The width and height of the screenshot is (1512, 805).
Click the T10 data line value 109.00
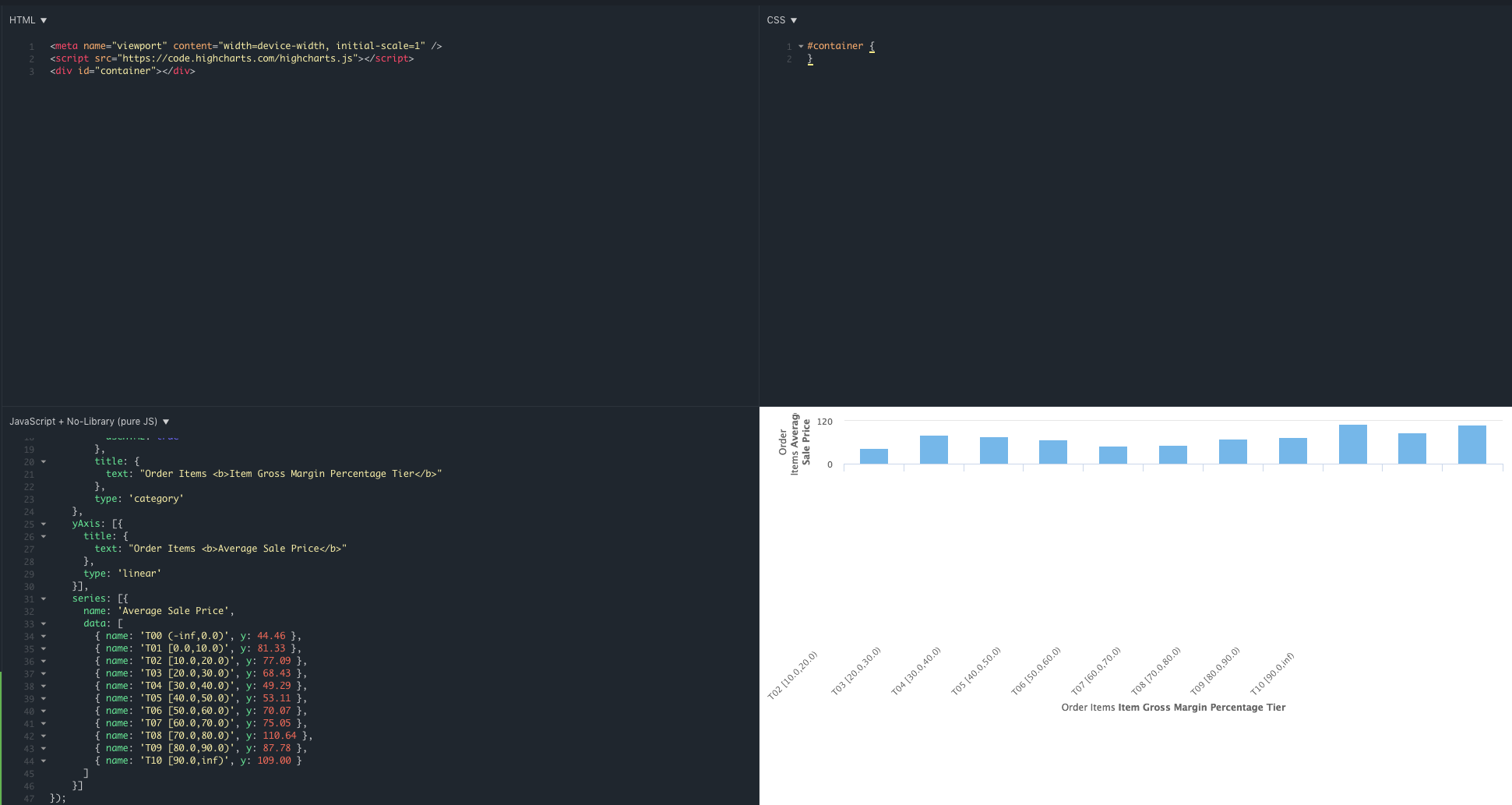[274, 761]
